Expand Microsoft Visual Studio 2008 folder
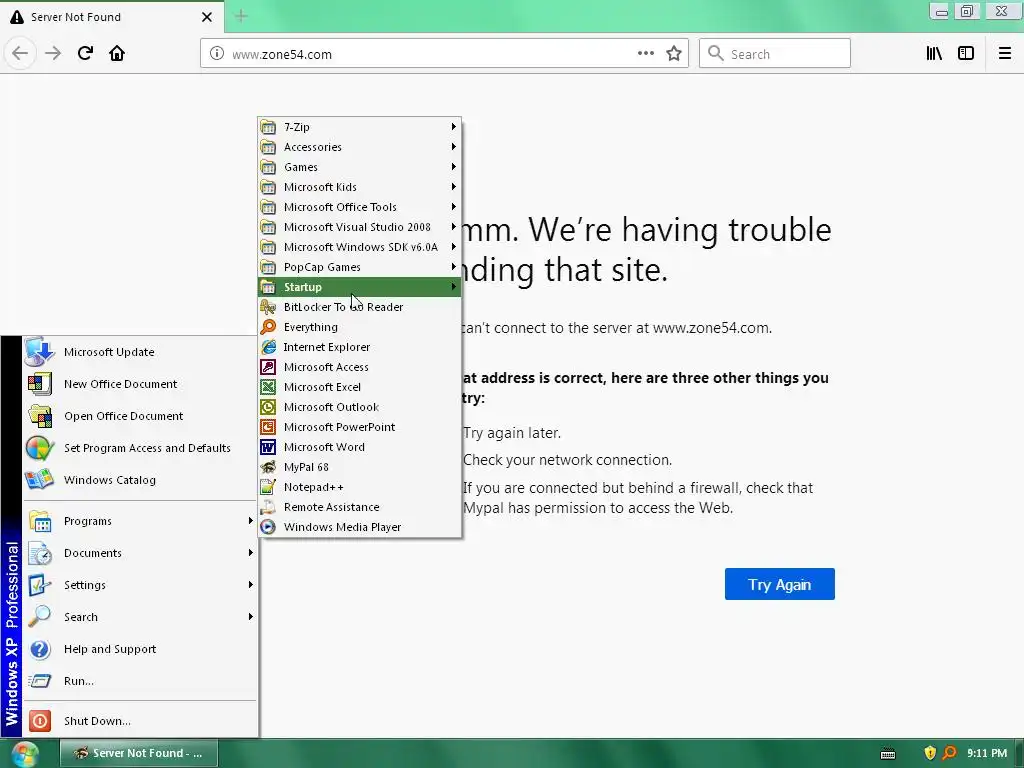The image size is (1024, 768). tap(360, 227)
